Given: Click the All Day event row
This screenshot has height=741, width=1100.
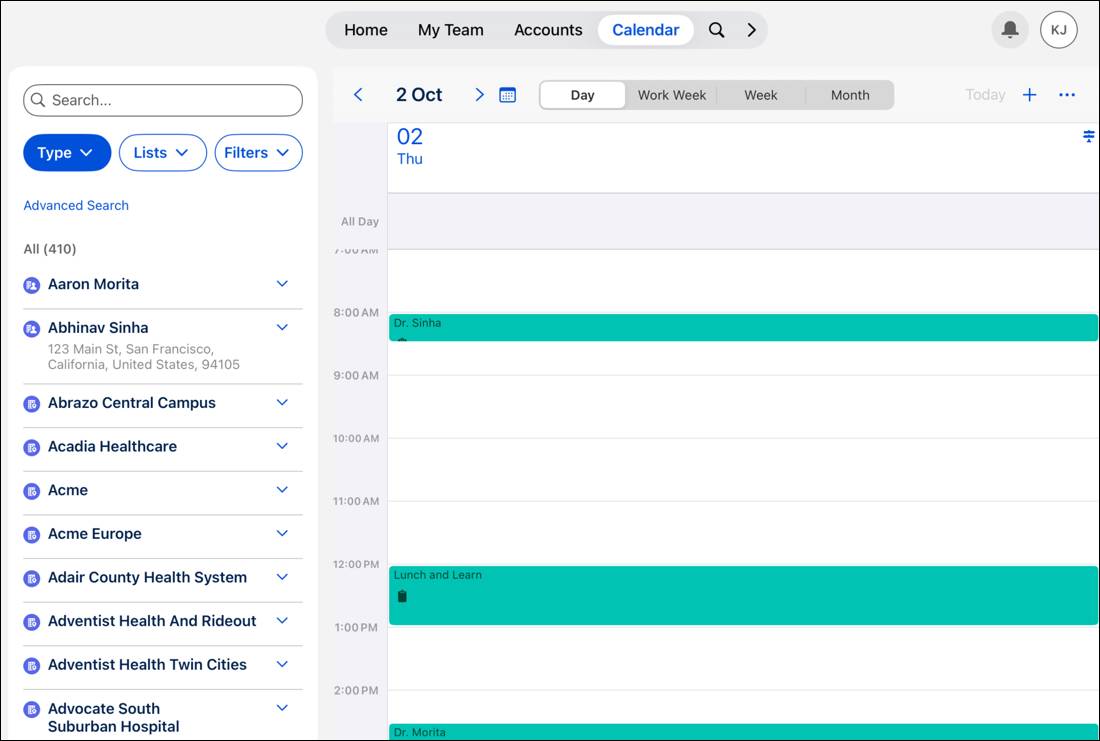Looking at the screenshot, I should click(743, 222).
